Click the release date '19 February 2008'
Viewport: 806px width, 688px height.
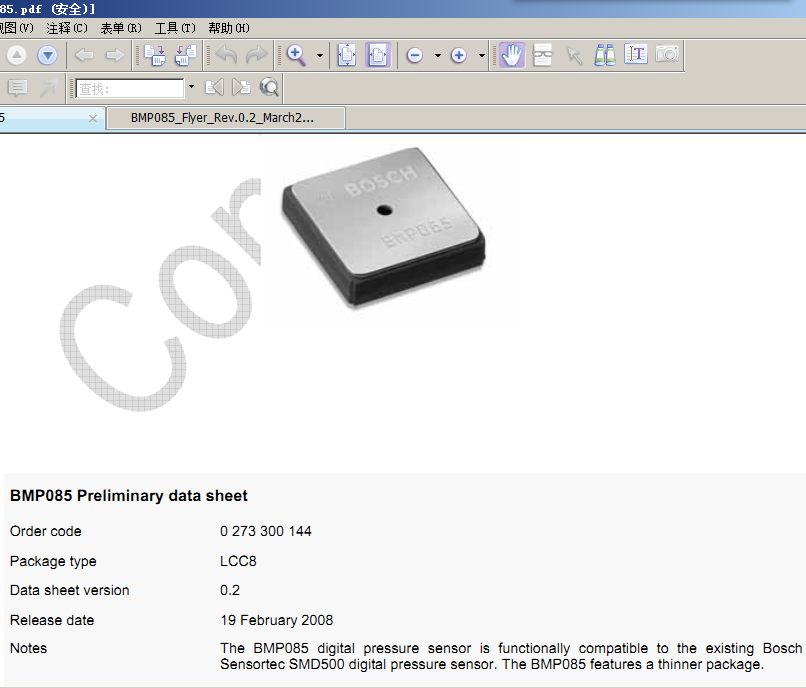[277, 620]
